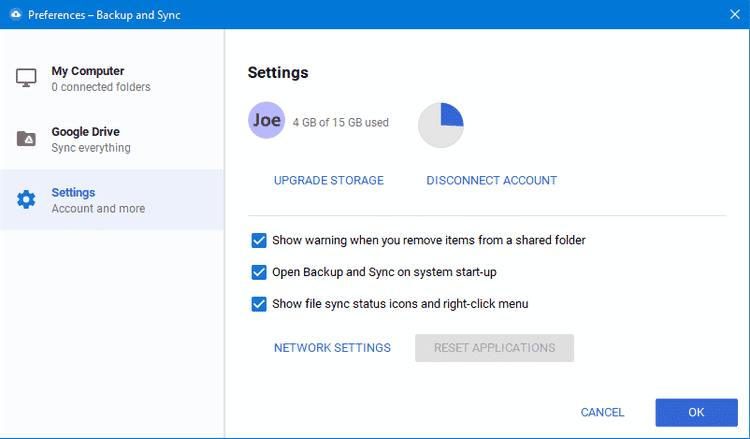
Task: Click the My Computer monitor icon
Action: (26, 78)
